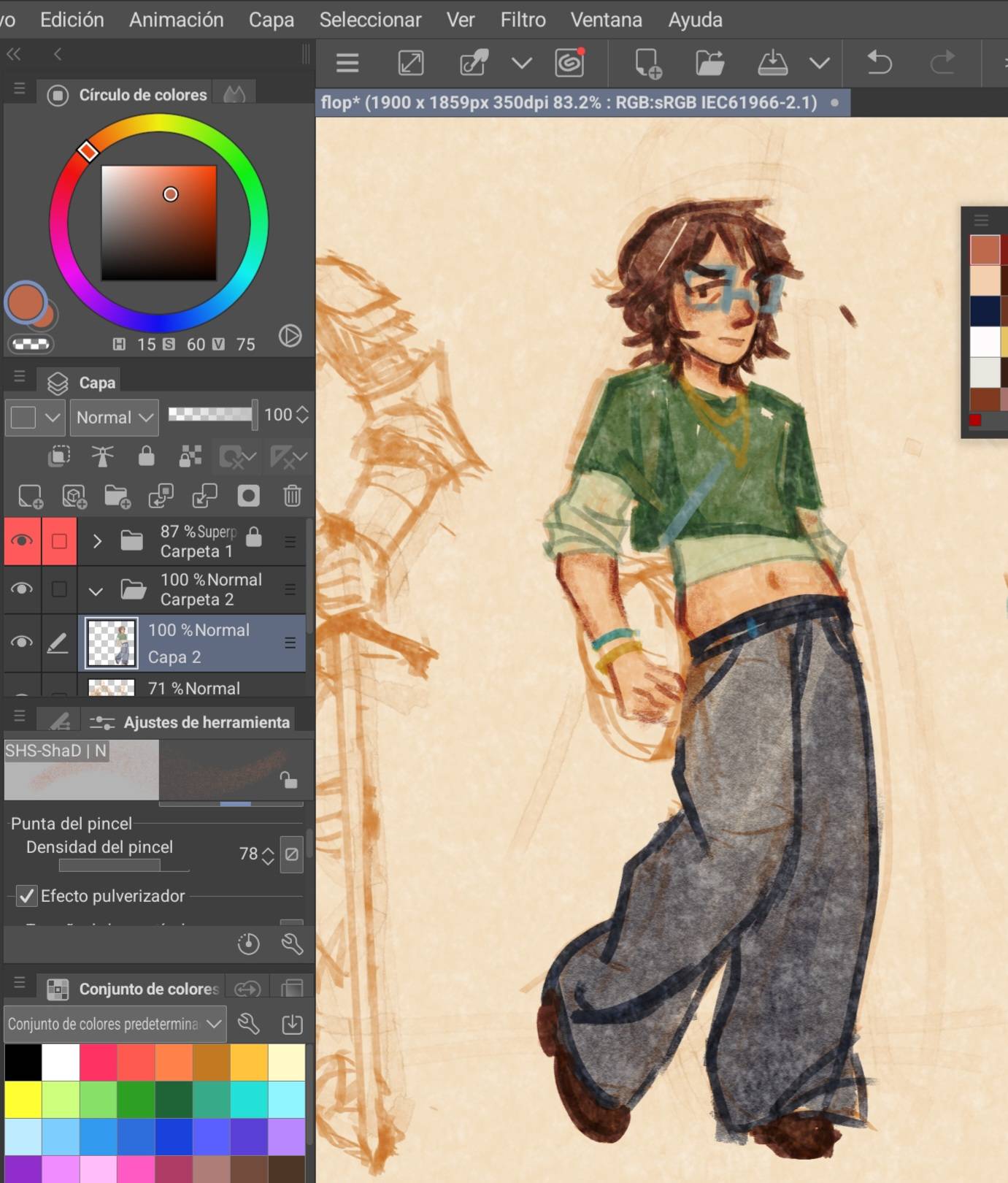Toggle set as reference layer icon

point(102,456)
